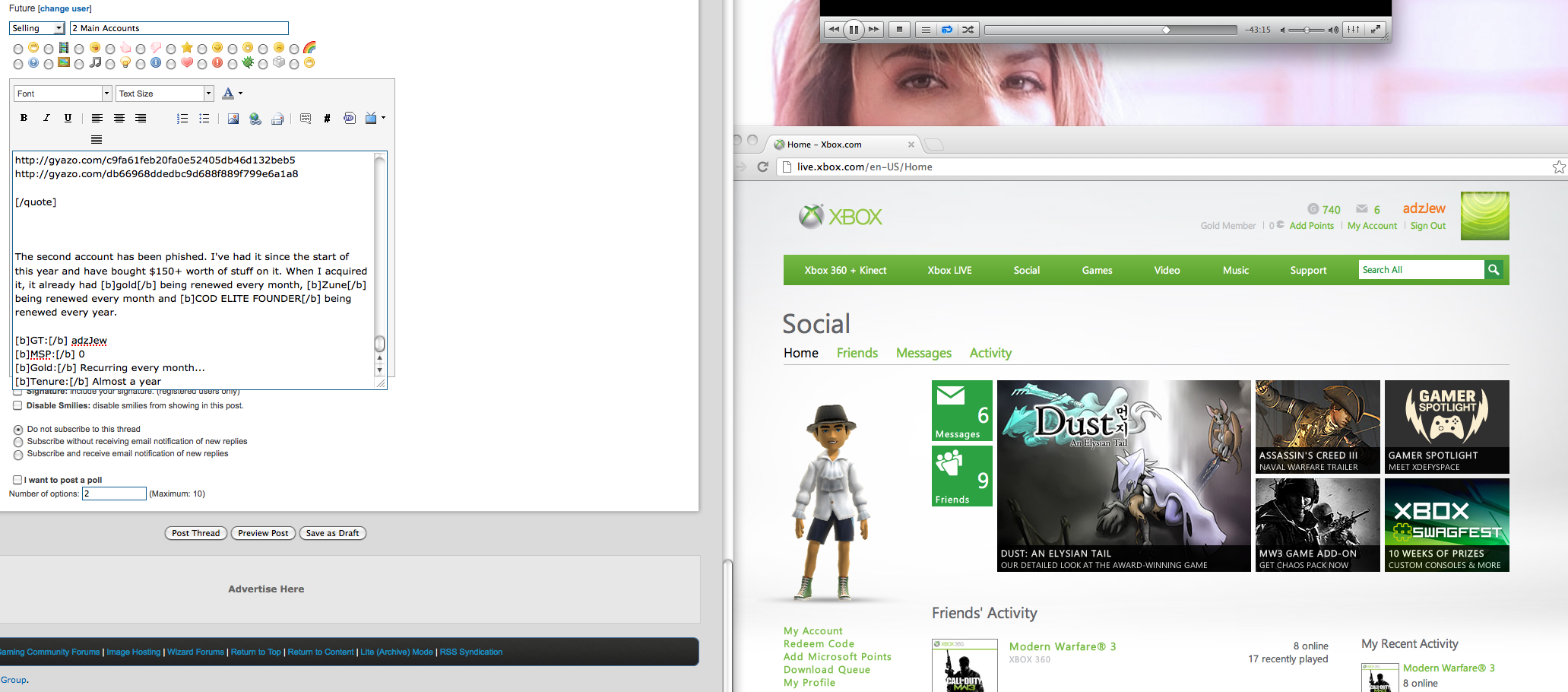Viewport: 1568px width, 692px height.
Task: Open the Text Size dropdown
Action: point(165,94)
